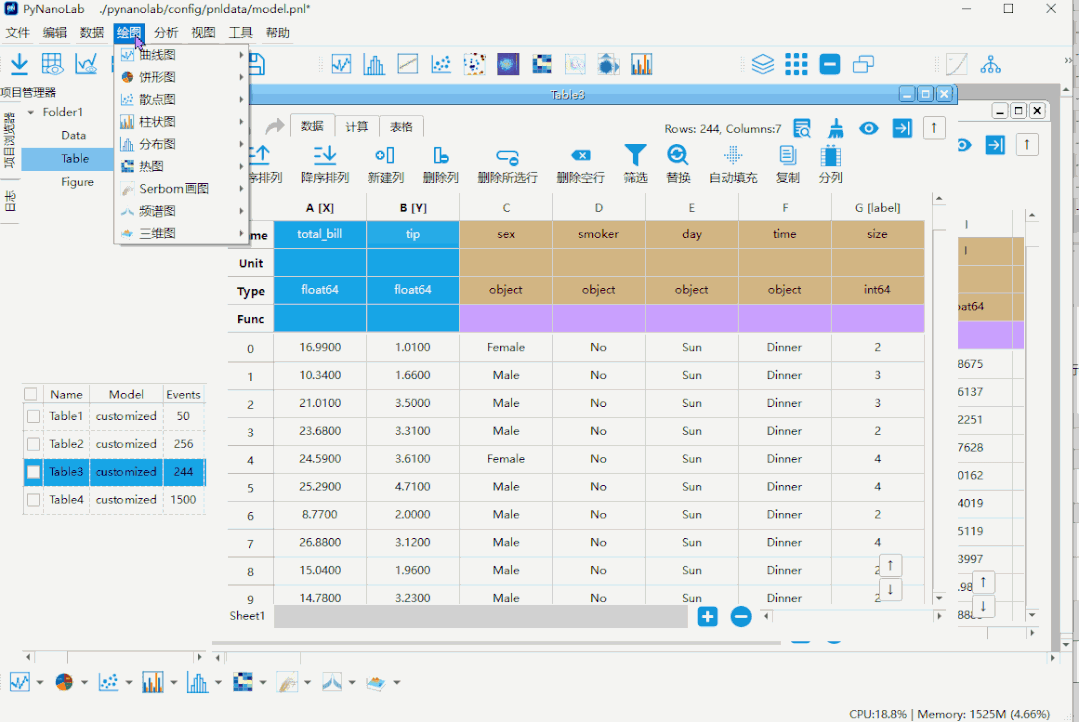Switch to the 计算 tab
Viewport: 1079px width, 722px height.
356,126
